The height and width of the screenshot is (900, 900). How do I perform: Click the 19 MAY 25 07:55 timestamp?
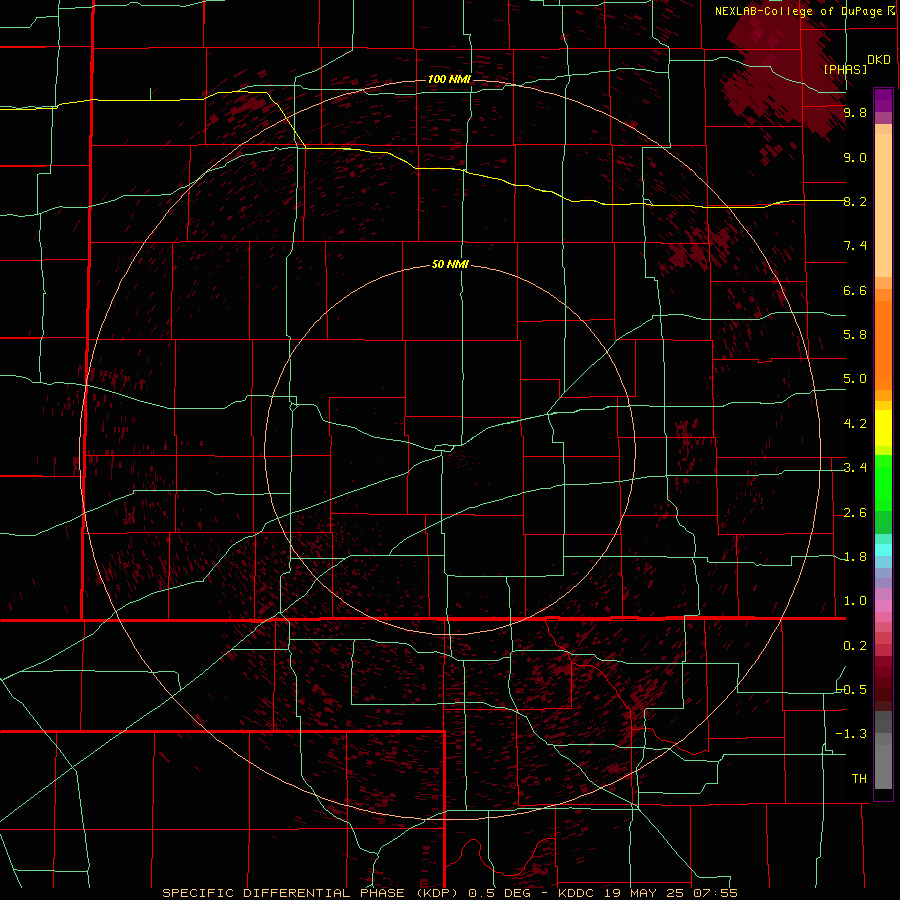670,893
